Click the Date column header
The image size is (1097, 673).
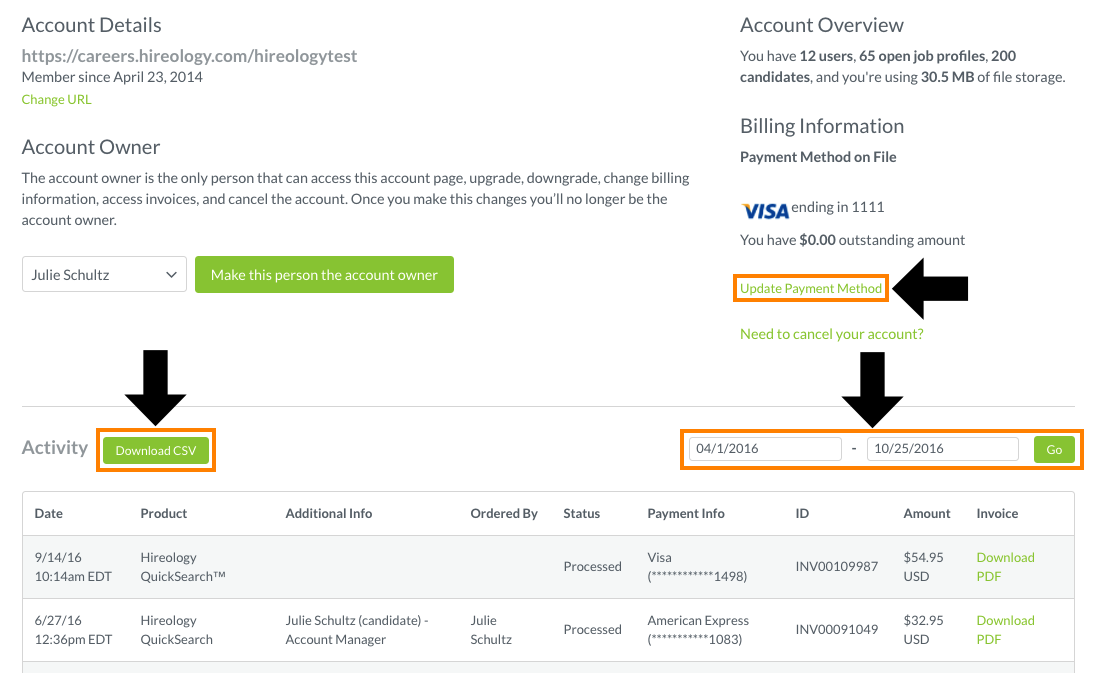(48, 513)
